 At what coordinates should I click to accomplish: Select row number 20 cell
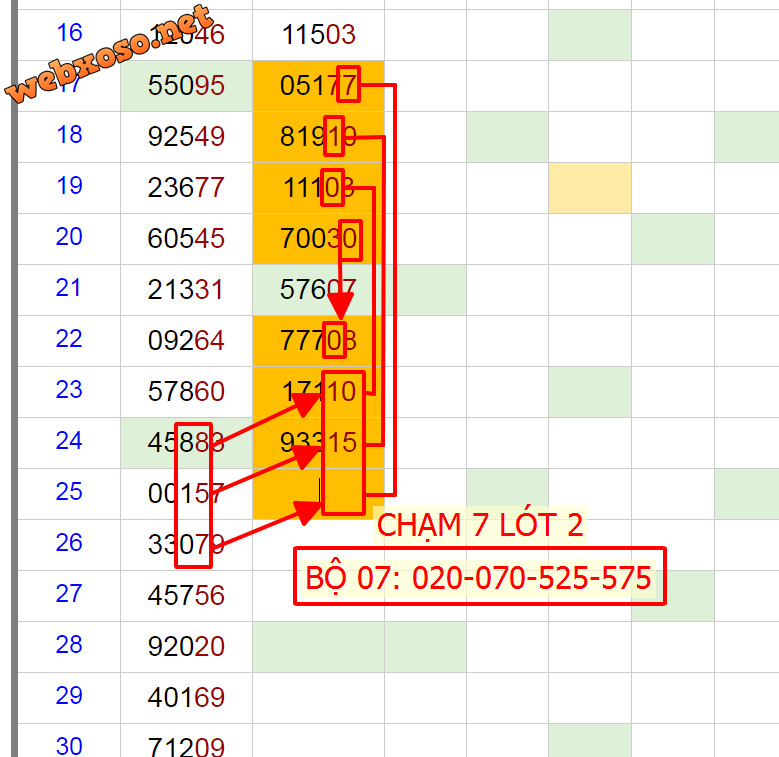pyautogui.click(x=69, y=239)
